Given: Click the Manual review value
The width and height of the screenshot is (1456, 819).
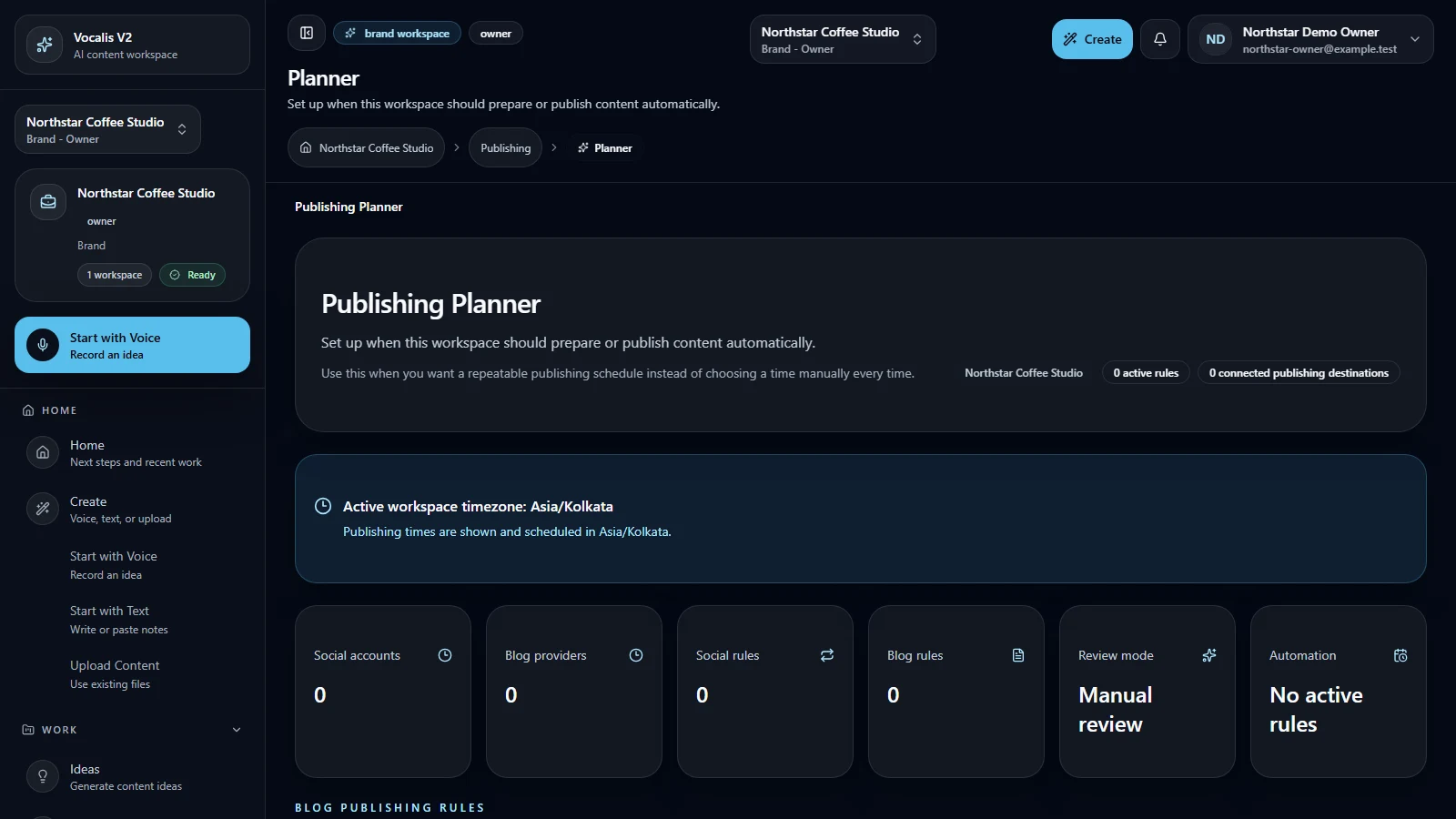Looking at the screenshot, I should pyautogui.click(x=1116, y=710).
